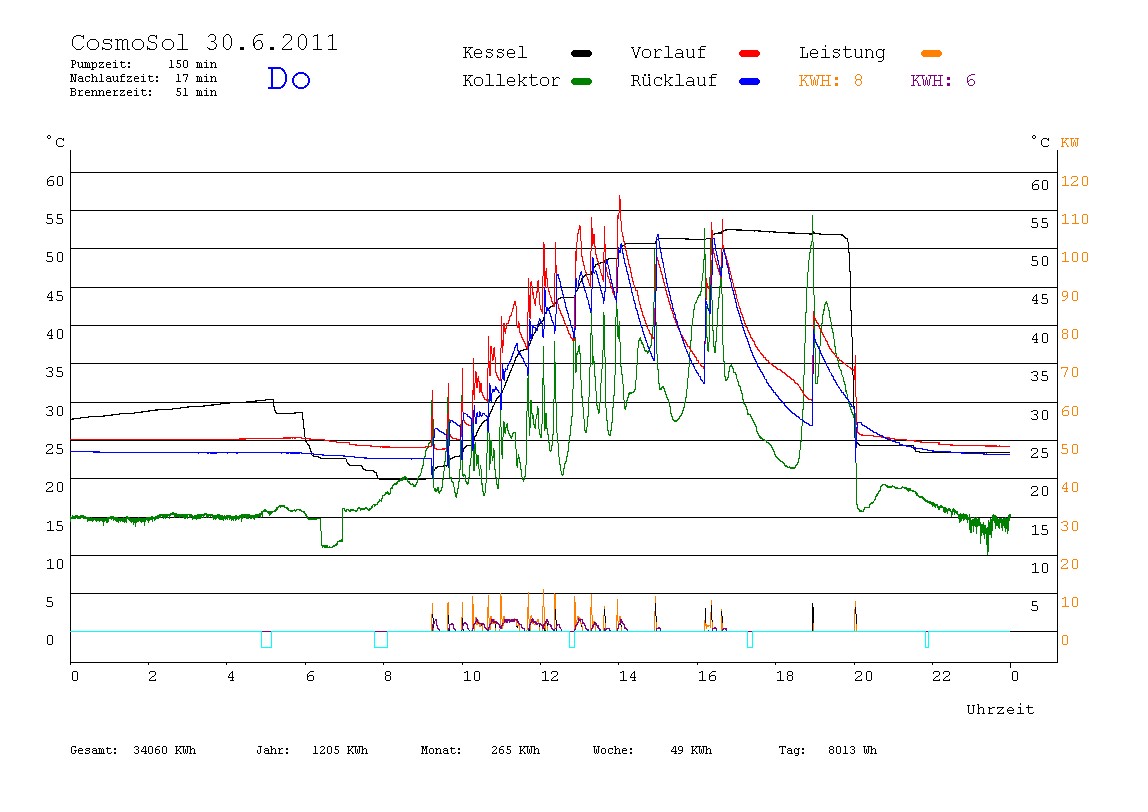1148x812 pixels.
Task: Click the value "17 min"
Action: pos(195,78)
